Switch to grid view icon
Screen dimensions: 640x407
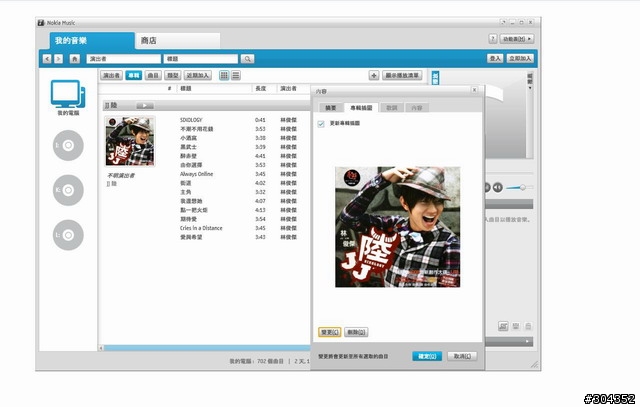pyautogui.click(x=224, y=75)
